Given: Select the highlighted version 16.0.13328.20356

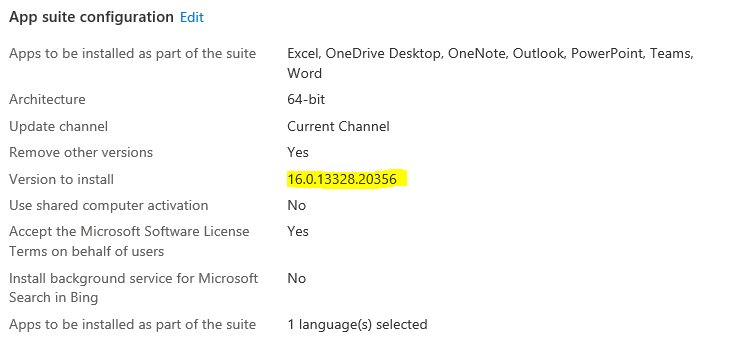Looking at the screenshot, I should click(x=342, y=179).
